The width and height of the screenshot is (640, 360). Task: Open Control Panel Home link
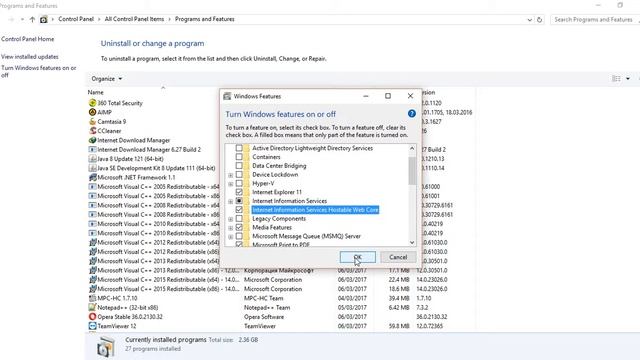(27, 39)
